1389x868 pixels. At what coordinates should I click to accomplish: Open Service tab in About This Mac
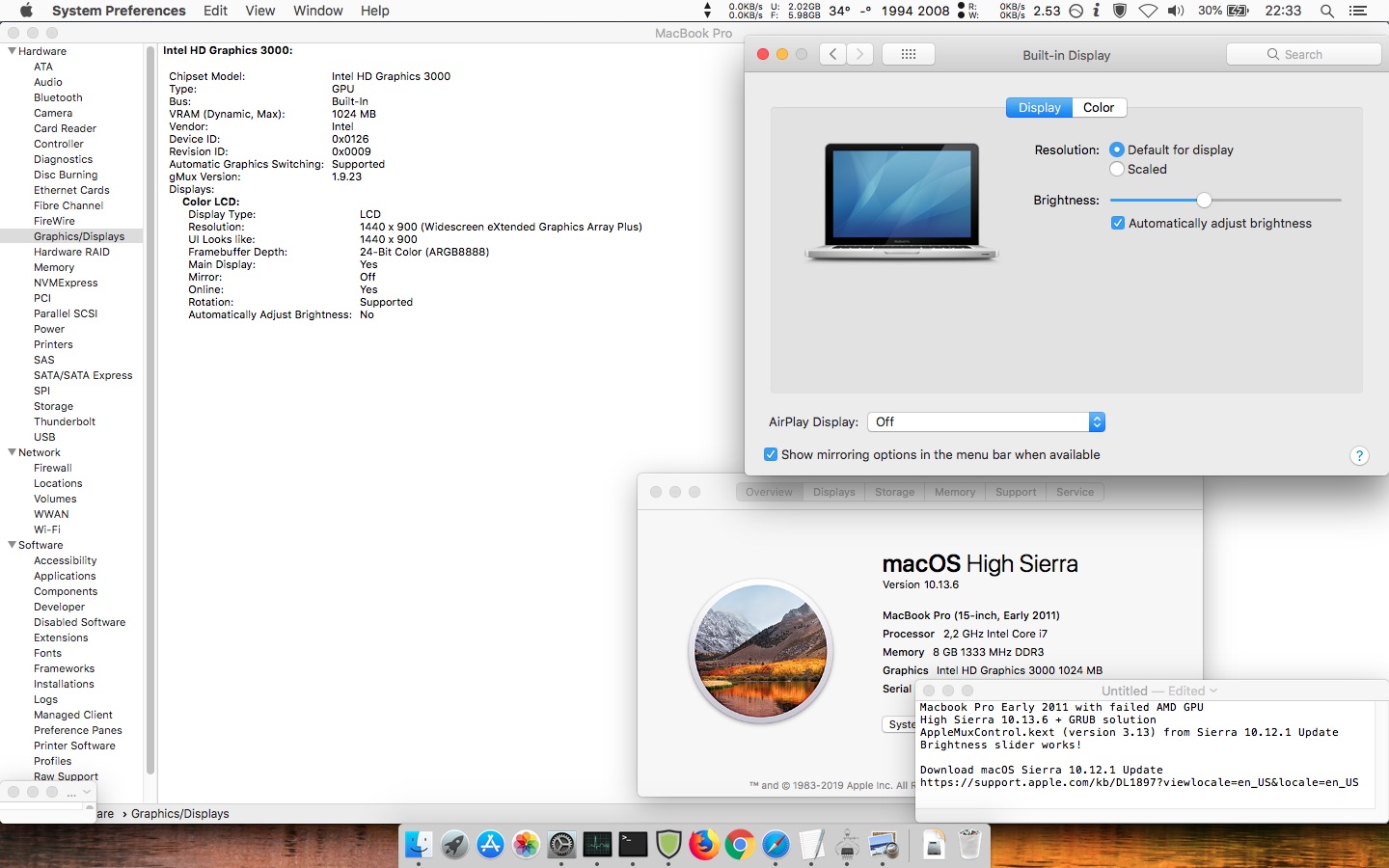[x=1076, y=492]
